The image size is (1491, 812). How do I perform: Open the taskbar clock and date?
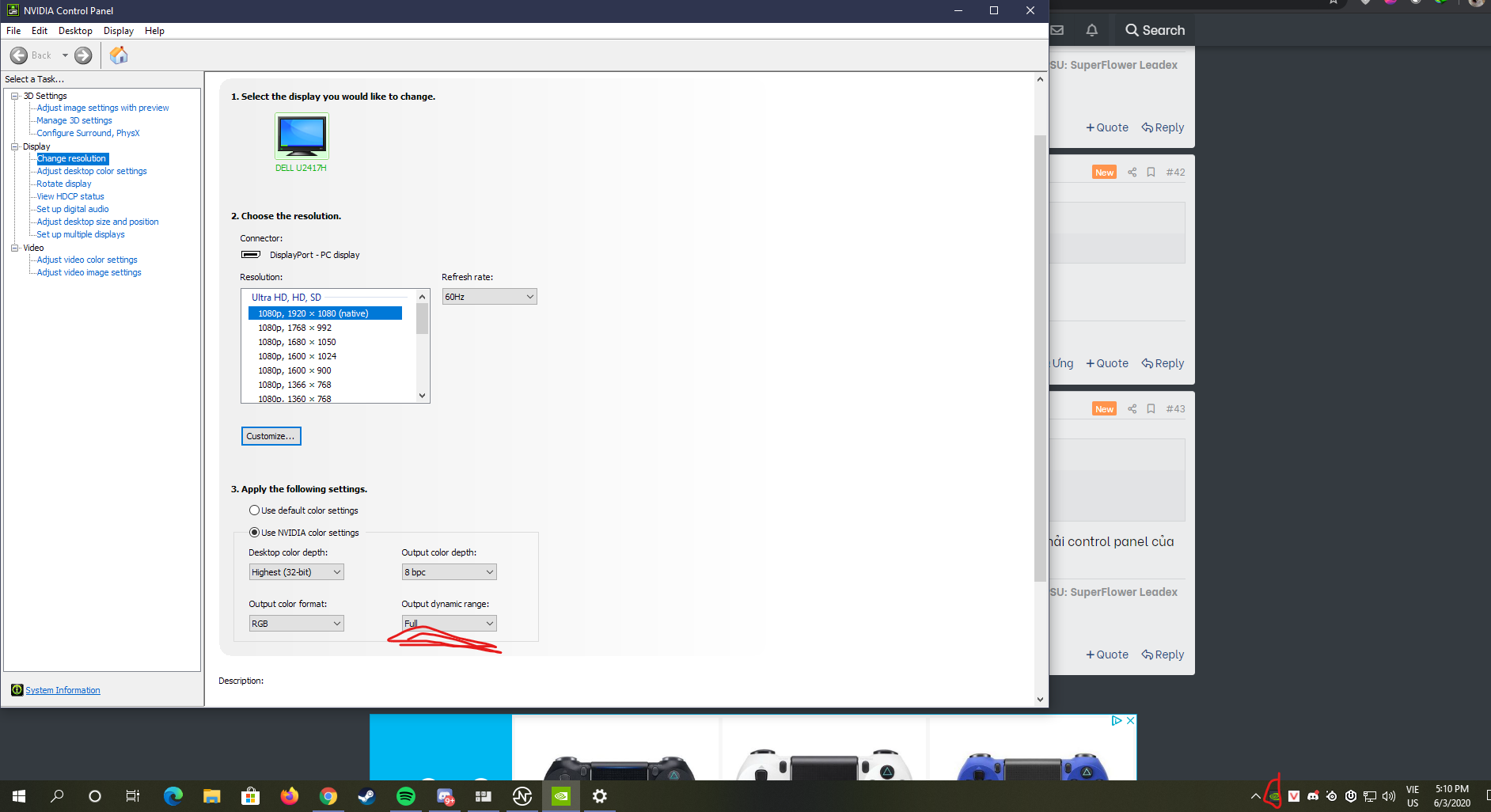tap(1452, 796)
